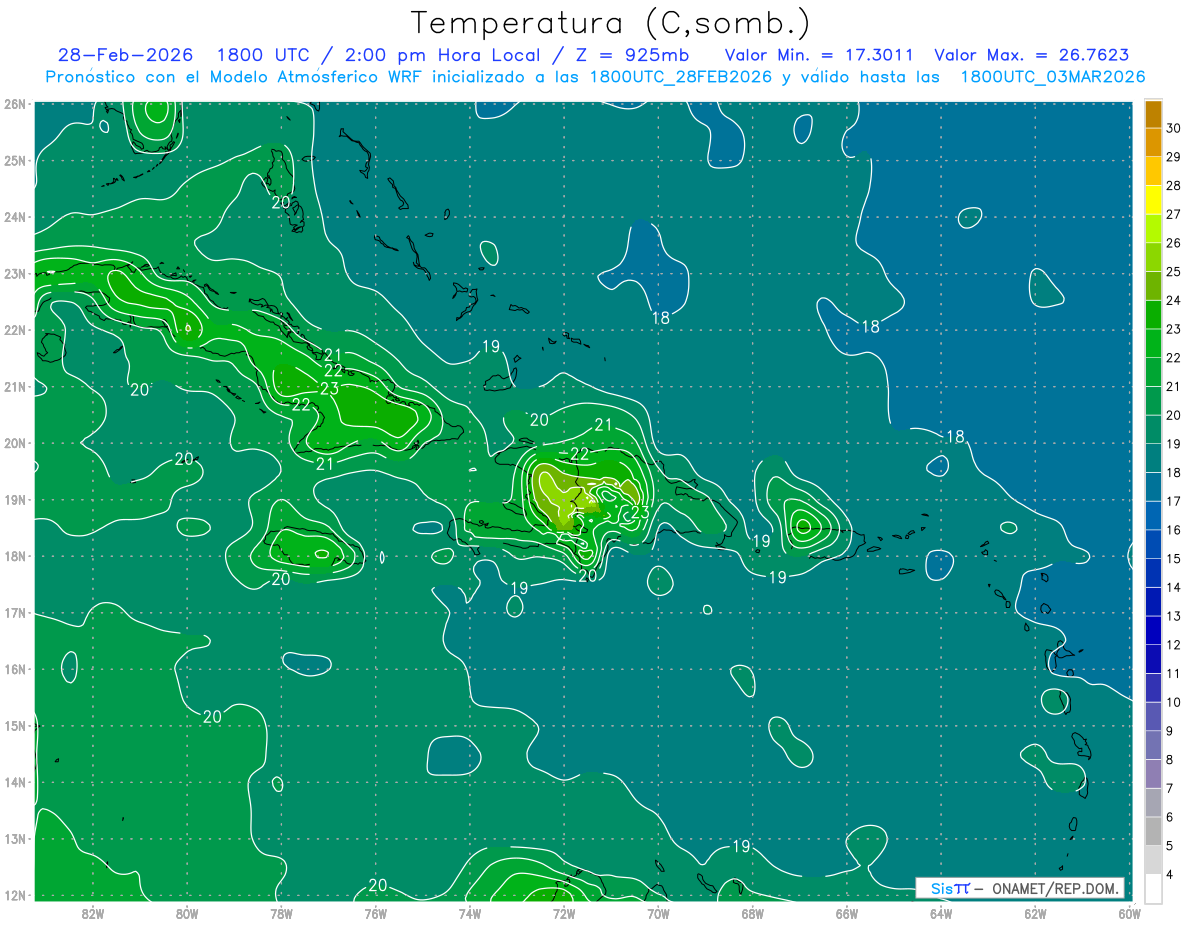Click the '64W' longitude label

[x=941, y=913]
